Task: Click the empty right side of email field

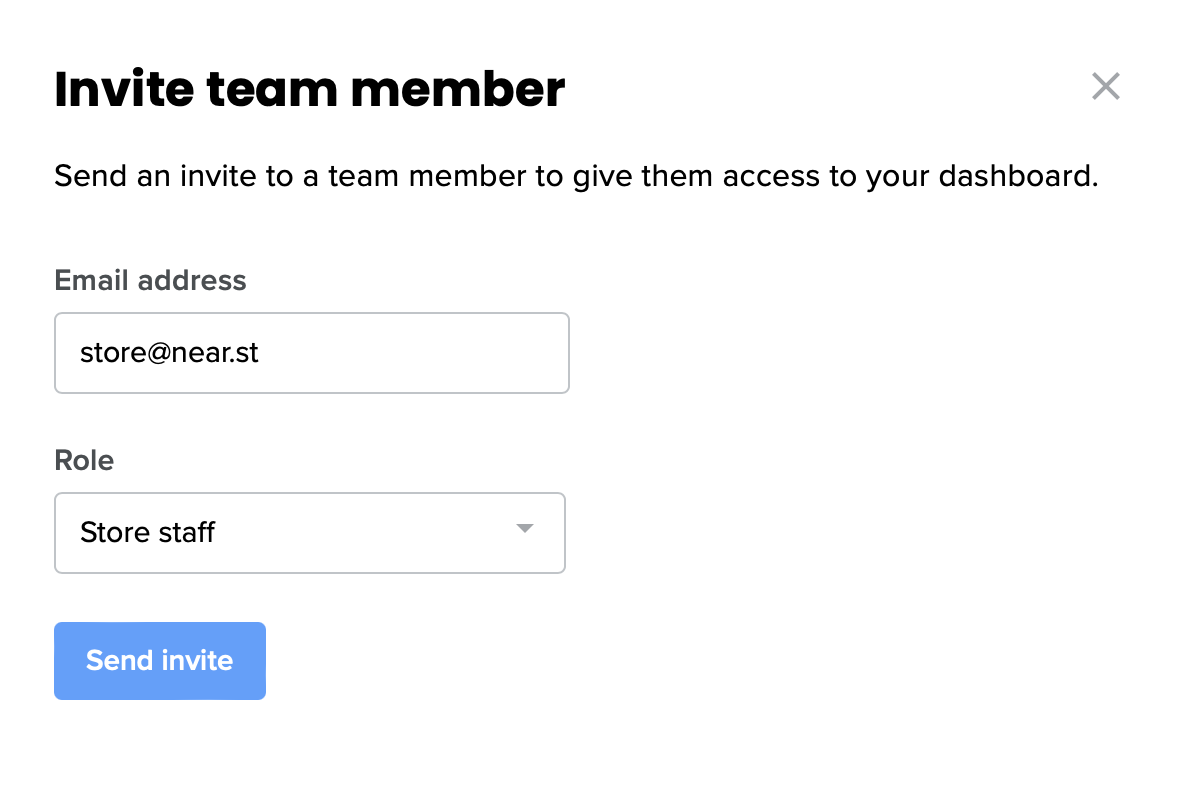Action: [450, 353]
